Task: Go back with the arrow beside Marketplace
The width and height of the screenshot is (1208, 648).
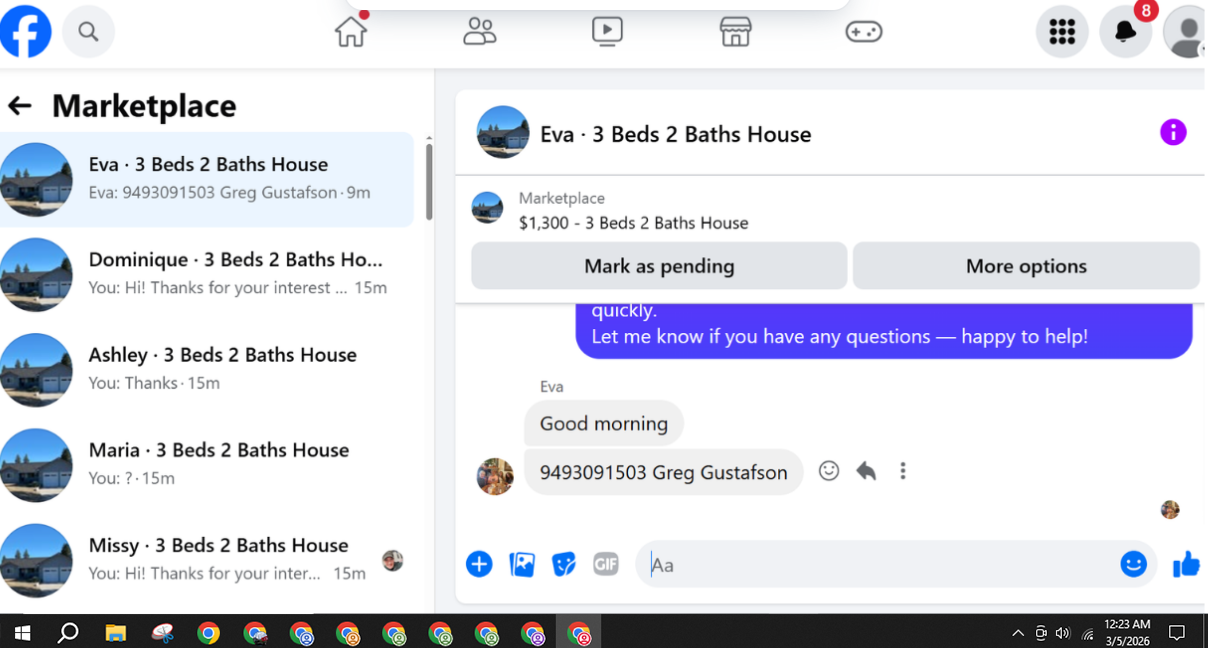Action: [20, 106]
